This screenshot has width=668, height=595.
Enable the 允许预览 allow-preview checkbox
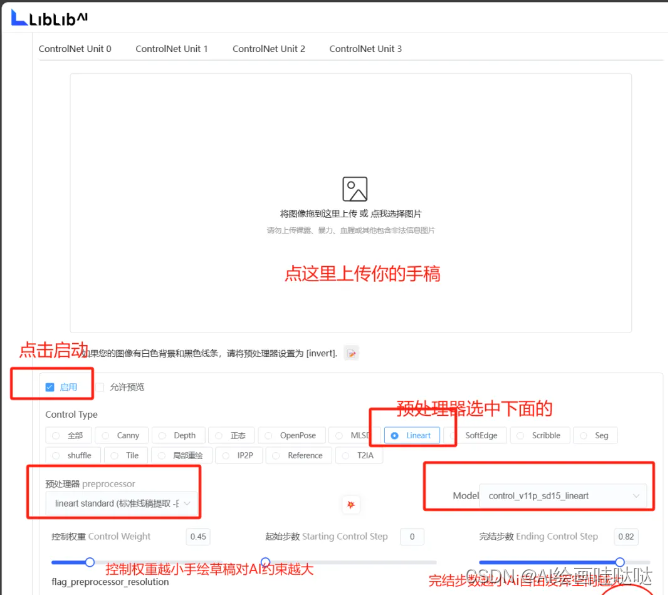coord(100,387)
